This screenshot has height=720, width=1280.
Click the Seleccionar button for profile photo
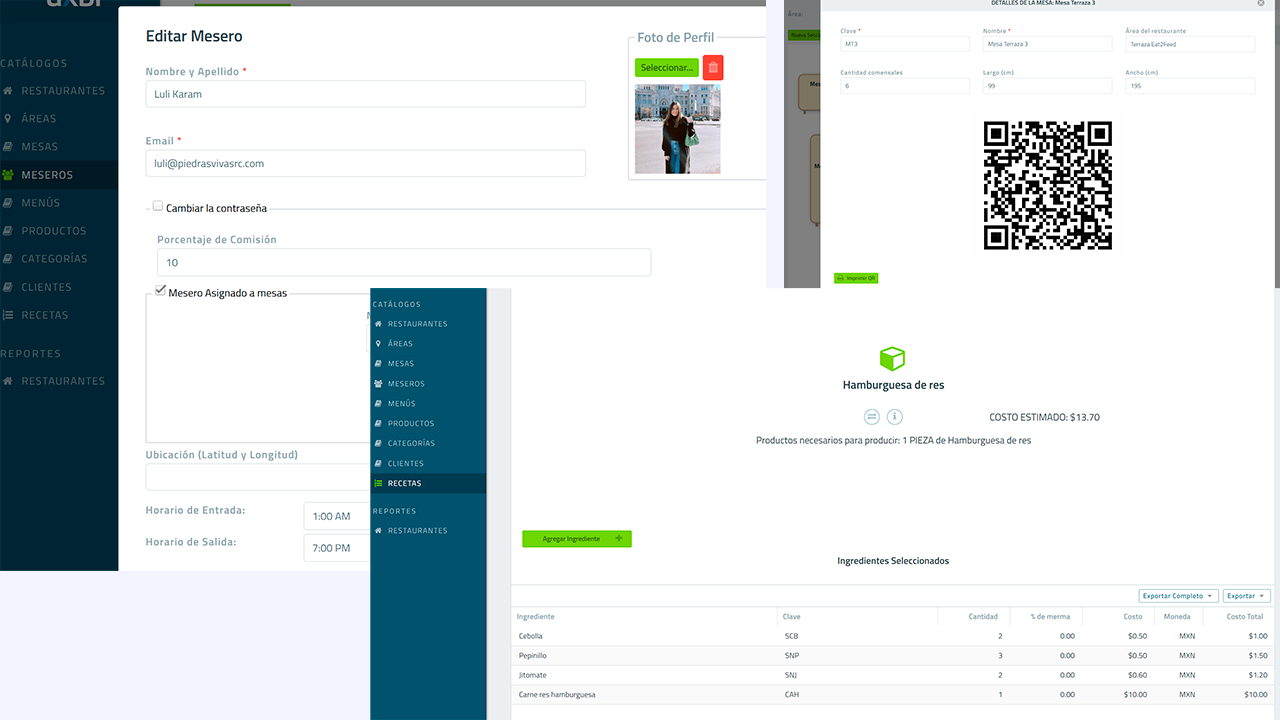666,67
